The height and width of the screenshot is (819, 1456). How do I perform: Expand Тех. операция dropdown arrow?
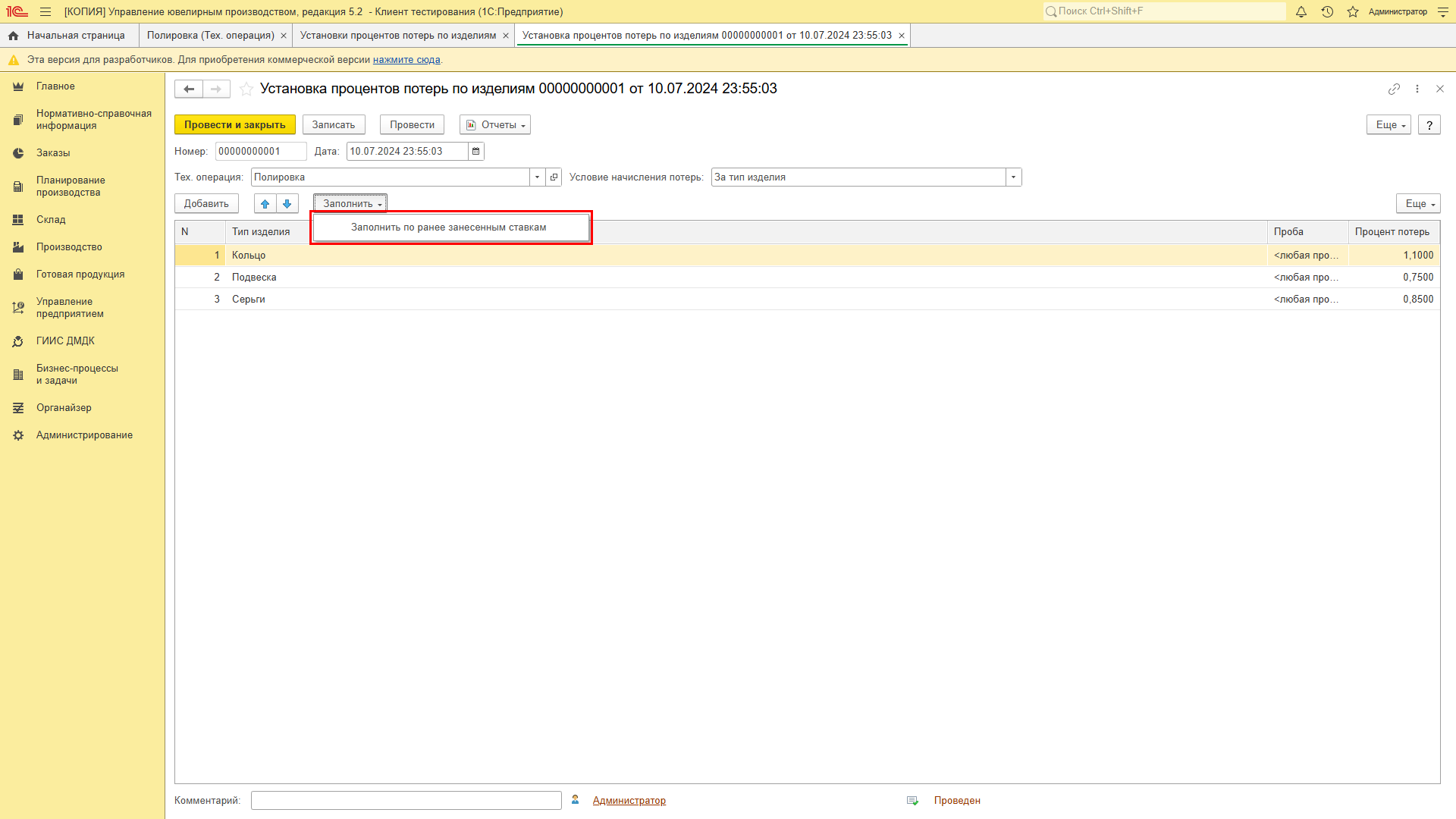(x=538, y=177)
